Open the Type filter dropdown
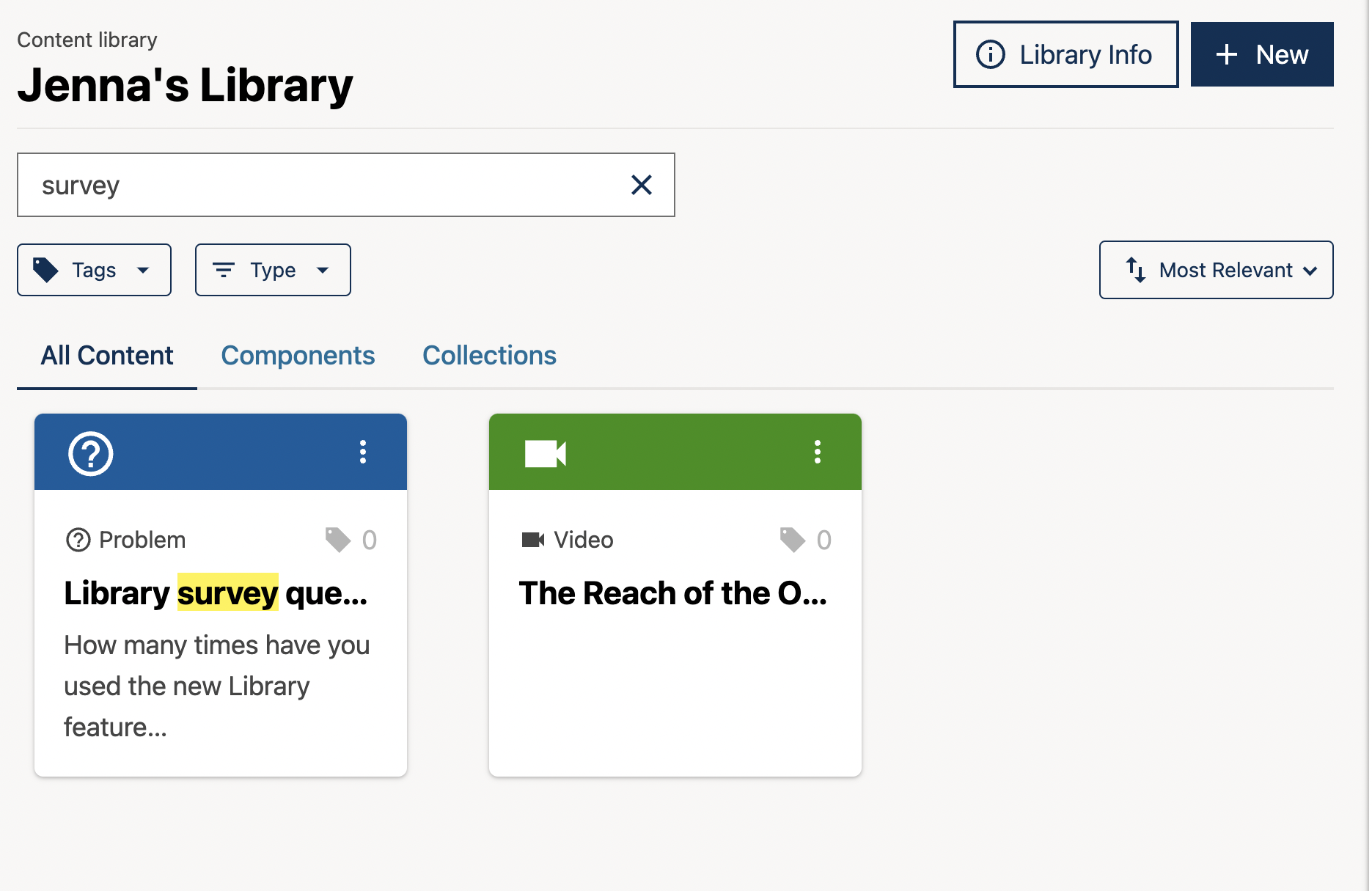1372x891 pixels. [x=273, y=270]
